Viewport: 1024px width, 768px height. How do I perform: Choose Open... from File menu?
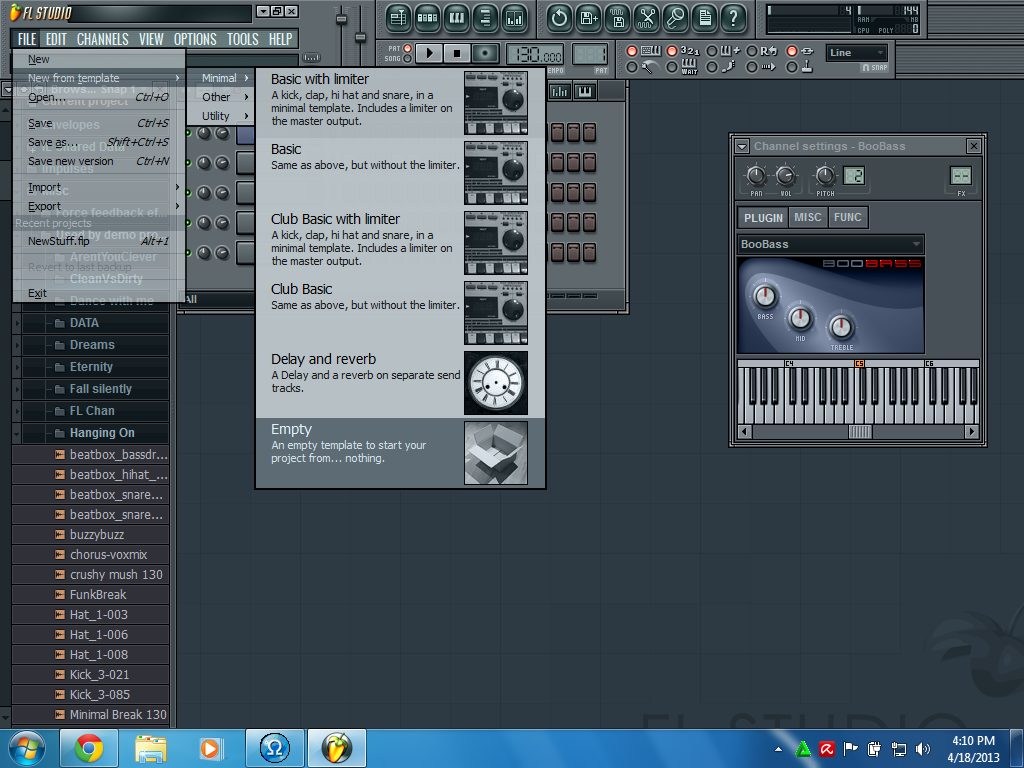[x=99, y=97]
